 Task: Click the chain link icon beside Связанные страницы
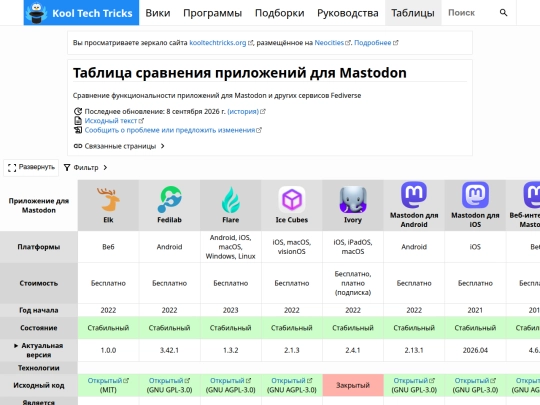tap(78, 146)
